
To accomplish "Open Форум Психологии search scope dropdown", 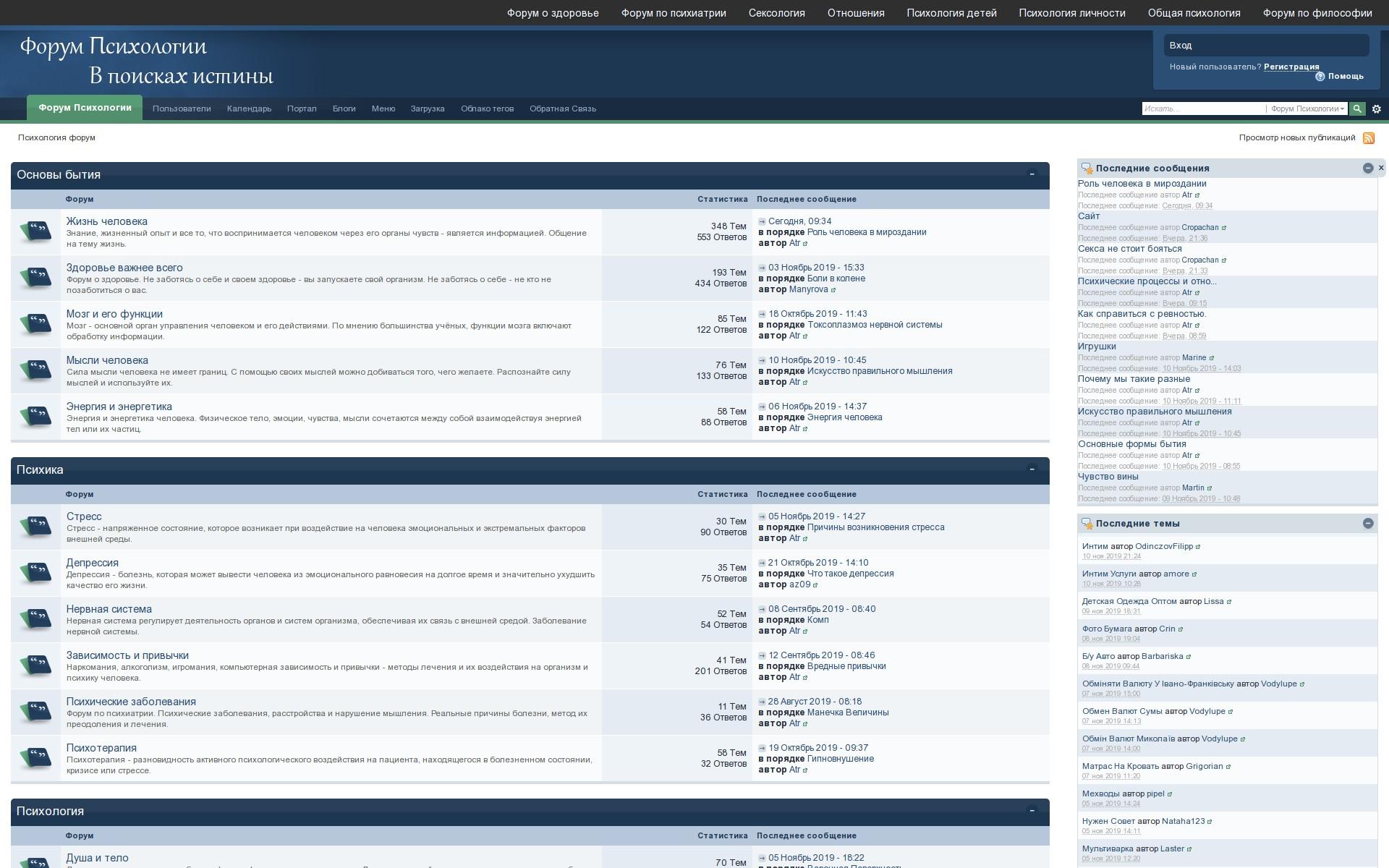I will click(x=1307, y=109).
